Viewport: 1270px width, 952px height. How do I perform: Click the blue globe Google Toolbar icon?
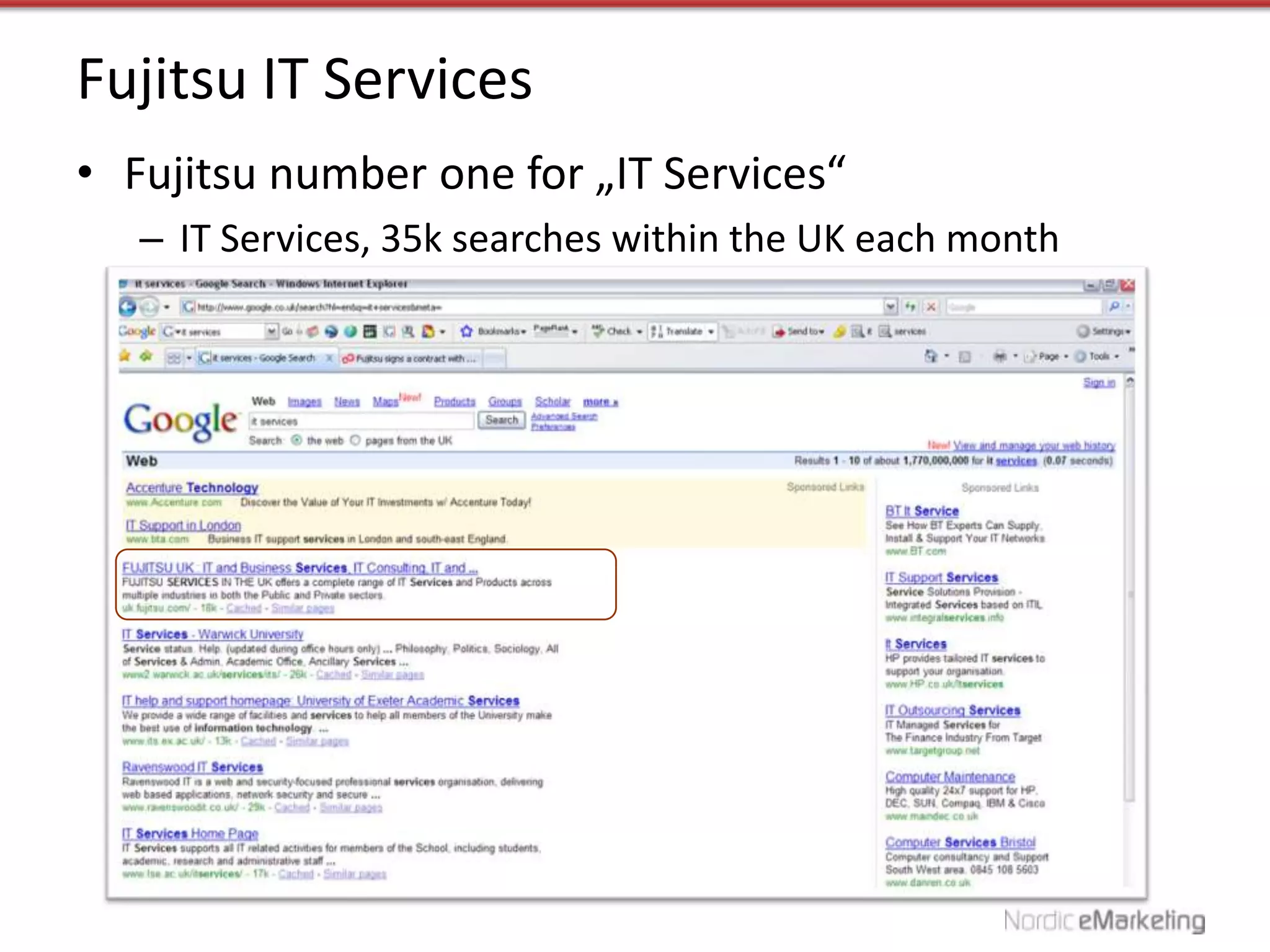(331, 332)
